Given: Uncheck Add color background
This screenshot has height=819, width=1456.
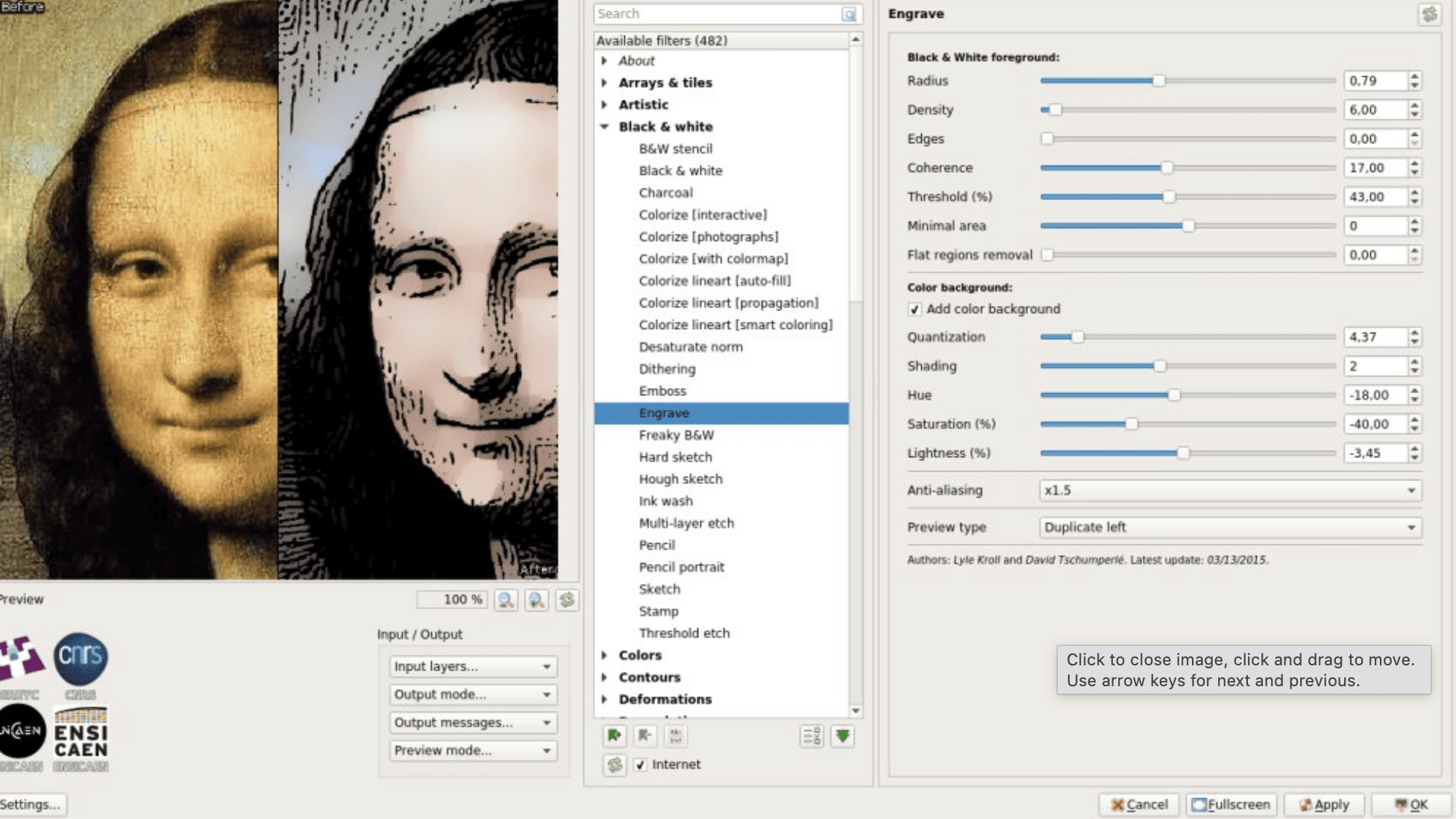Looking at the screenshot, I should tap(914, 309).
